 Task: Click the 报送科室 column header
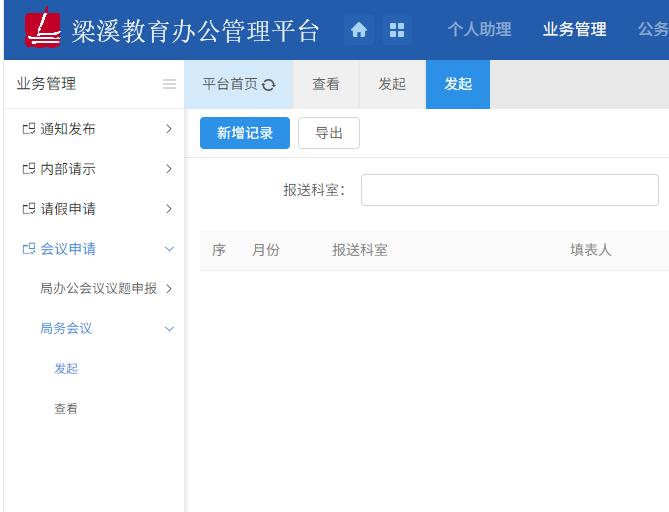click(x=360, y=250)
